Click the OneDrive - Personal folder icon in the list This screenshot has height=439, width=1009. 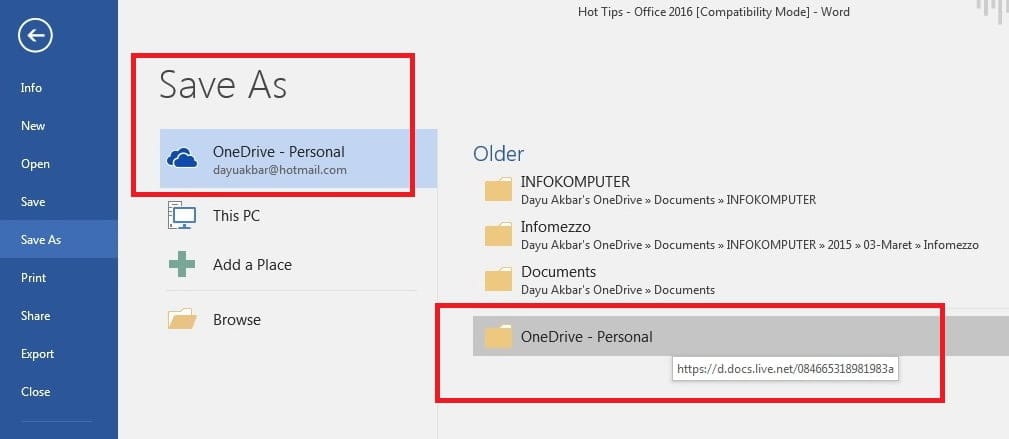[498, 337]
